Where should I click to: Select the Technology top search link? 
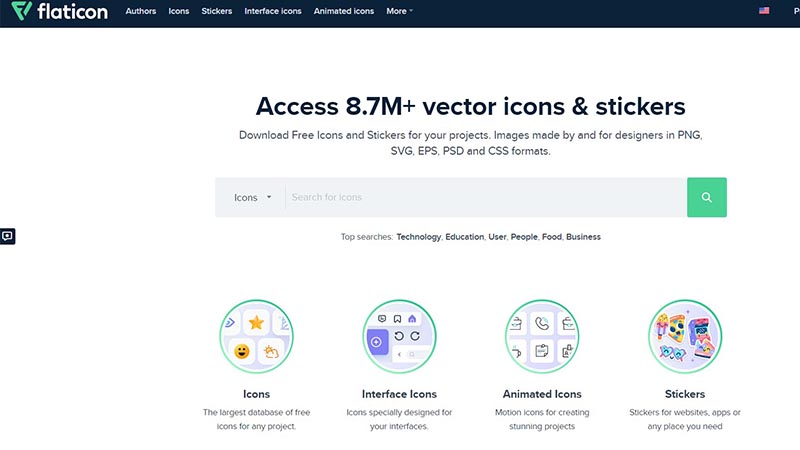coord(418,237)
